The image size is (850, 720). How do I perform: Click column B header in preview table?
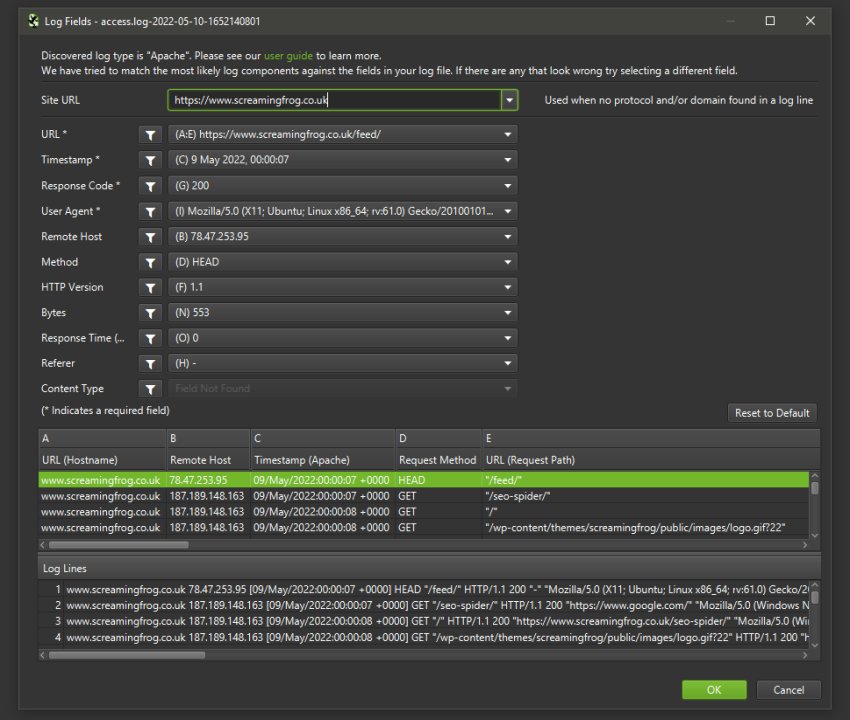[x=208, y=439]
